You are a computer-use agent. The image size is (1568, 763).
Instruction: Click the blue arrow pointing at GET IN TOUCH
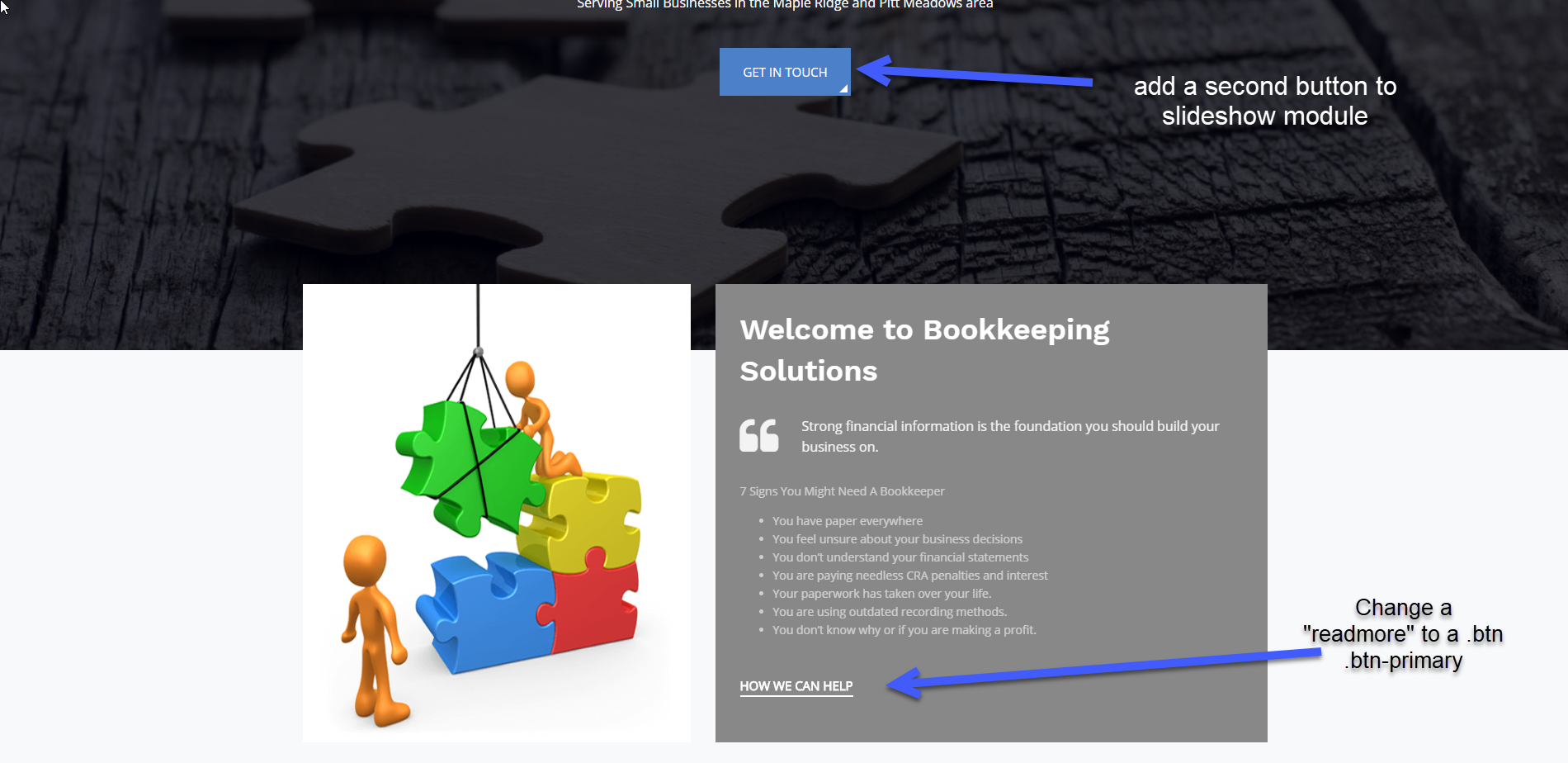[974, 73]
